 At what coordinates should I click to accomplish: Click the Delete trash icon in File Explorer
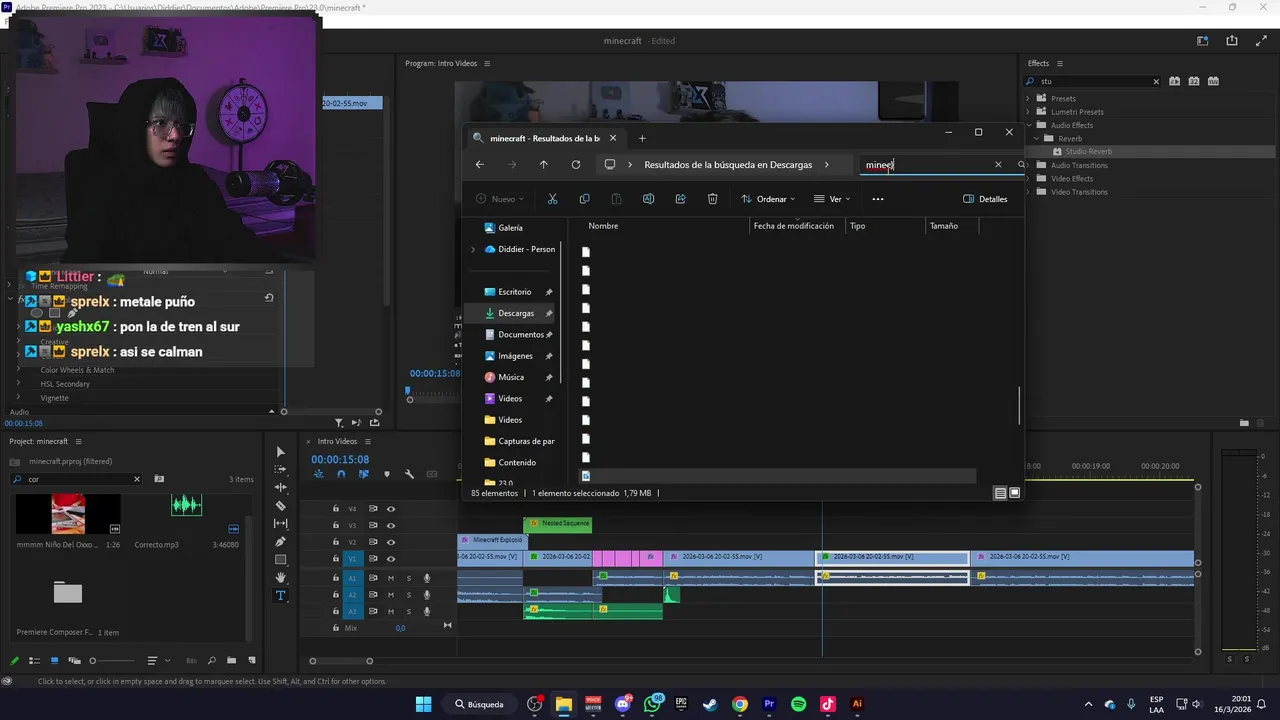(x=712, y=199)
